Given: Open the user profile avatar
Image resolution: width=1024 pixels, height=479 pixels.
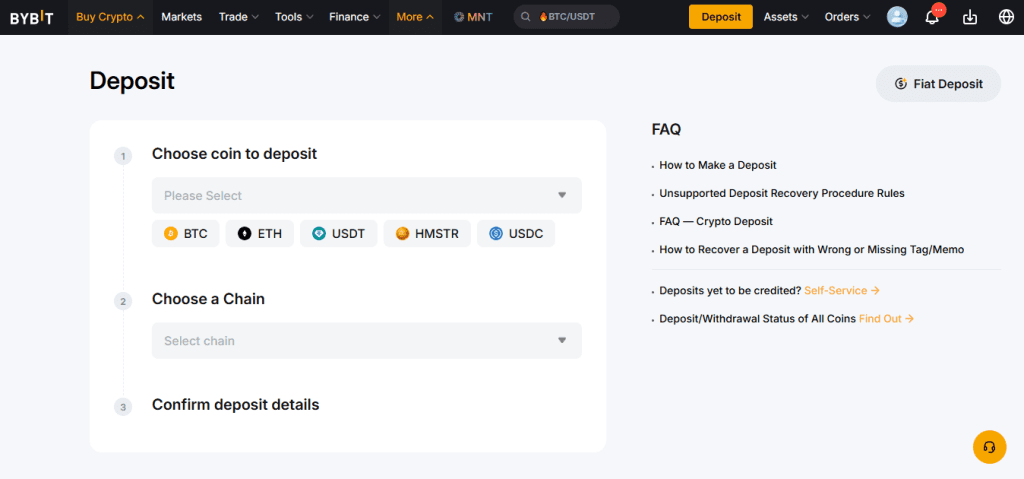Looking at the screenshot, I should click(x=897, y=17).
